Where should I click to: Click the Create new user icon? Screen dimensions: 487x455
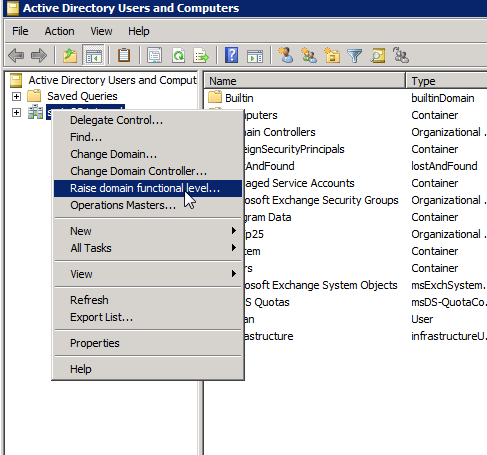pos(285,55)
